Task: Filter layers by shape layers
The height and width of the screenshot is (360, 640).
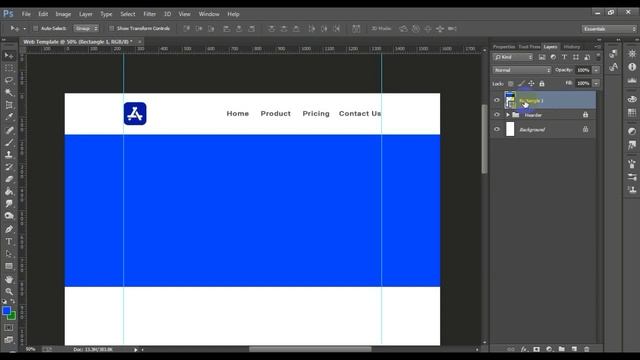Action: coord(576,57)
